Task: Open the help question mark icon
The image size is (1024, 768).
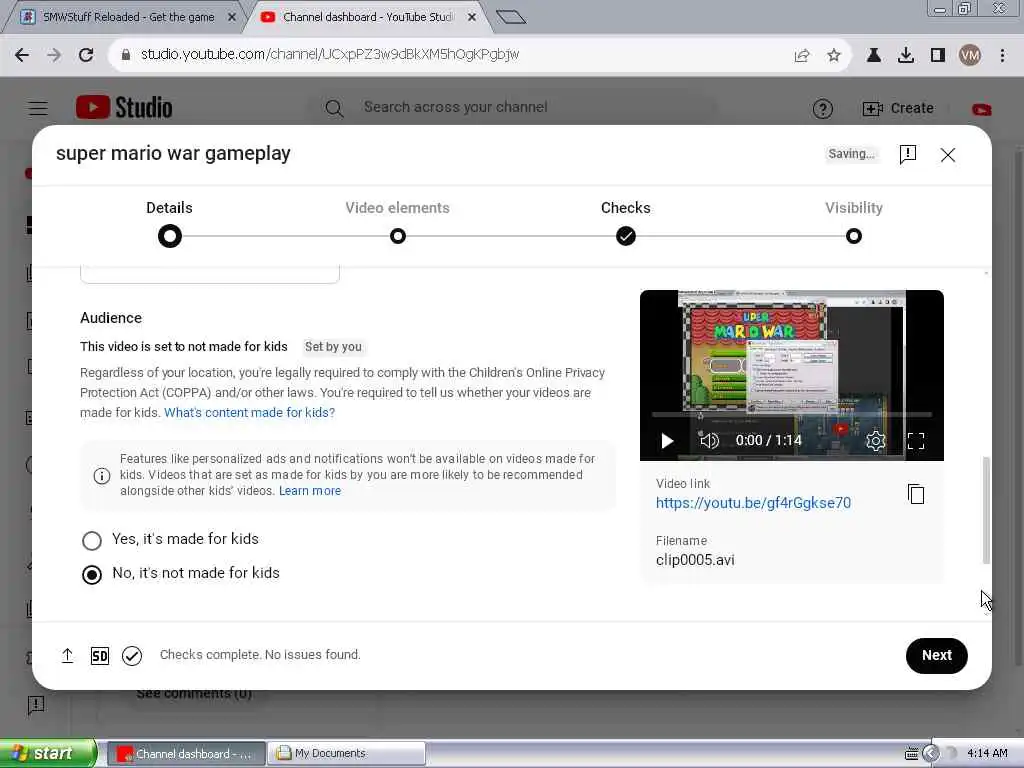Action: (822, 108)
